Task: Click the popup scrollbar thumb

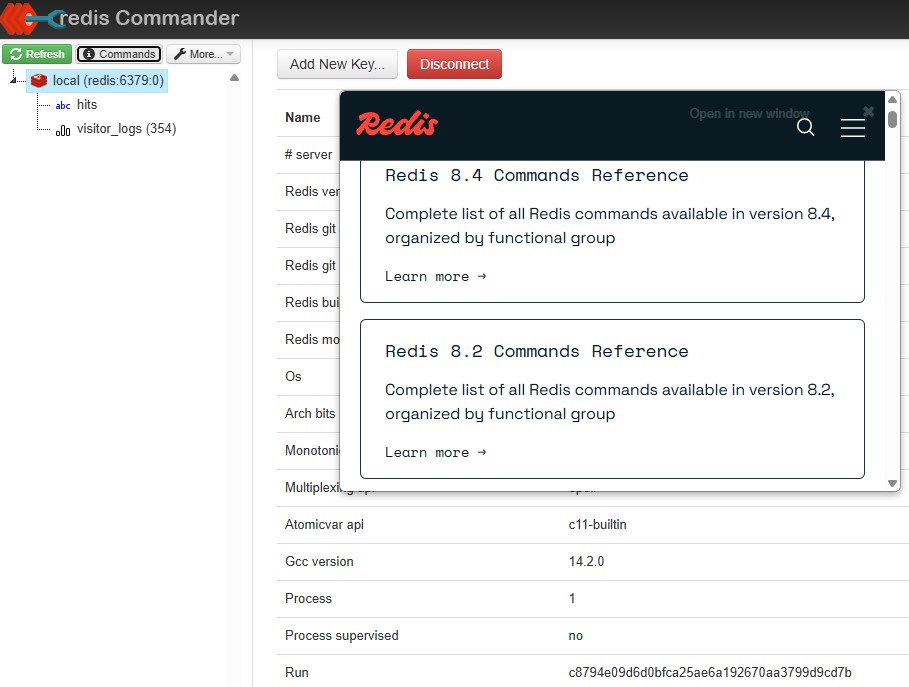Action: coord(892,119)
